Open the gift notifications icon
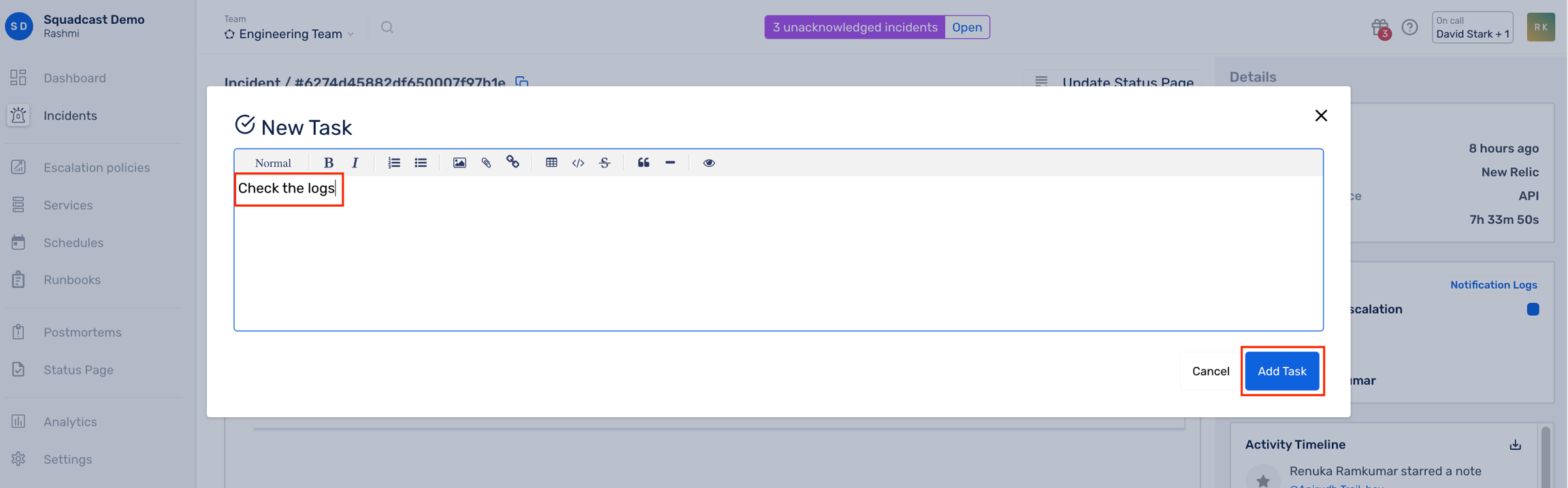The width and height of the screenshot is (1568, 488). (1379, 27)
